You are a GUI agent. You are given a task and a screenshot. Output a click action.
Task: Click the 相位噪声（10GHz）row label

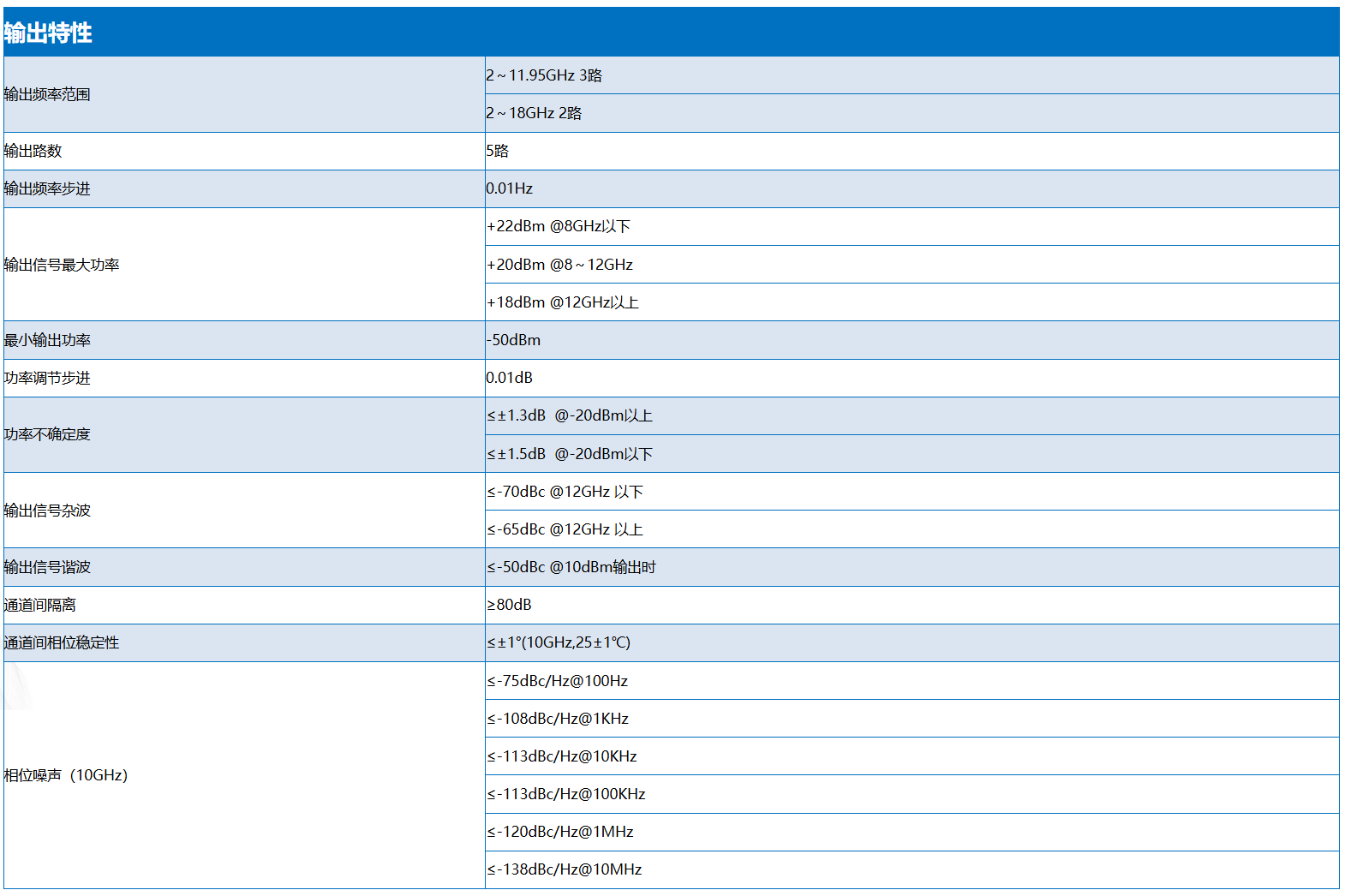point(66,775)
